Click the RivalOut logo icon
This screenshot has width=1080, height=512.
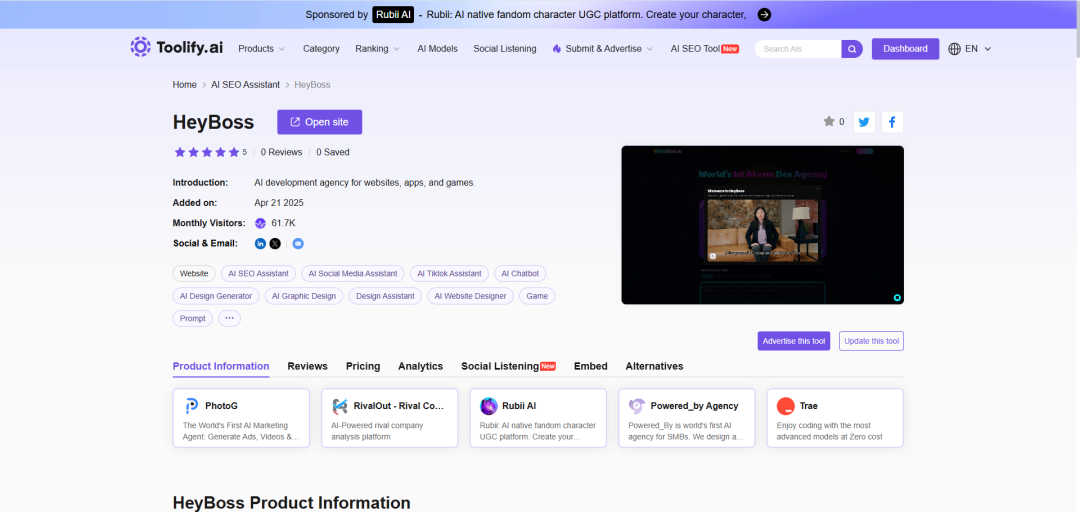[340, 406]
